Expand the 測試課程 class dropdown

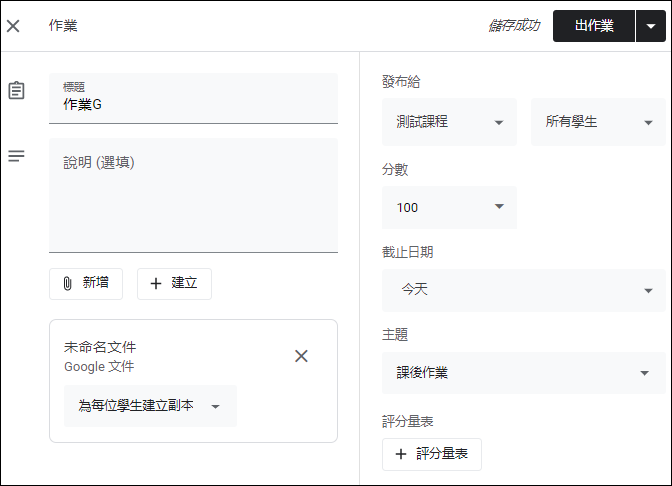click(449, 122)
